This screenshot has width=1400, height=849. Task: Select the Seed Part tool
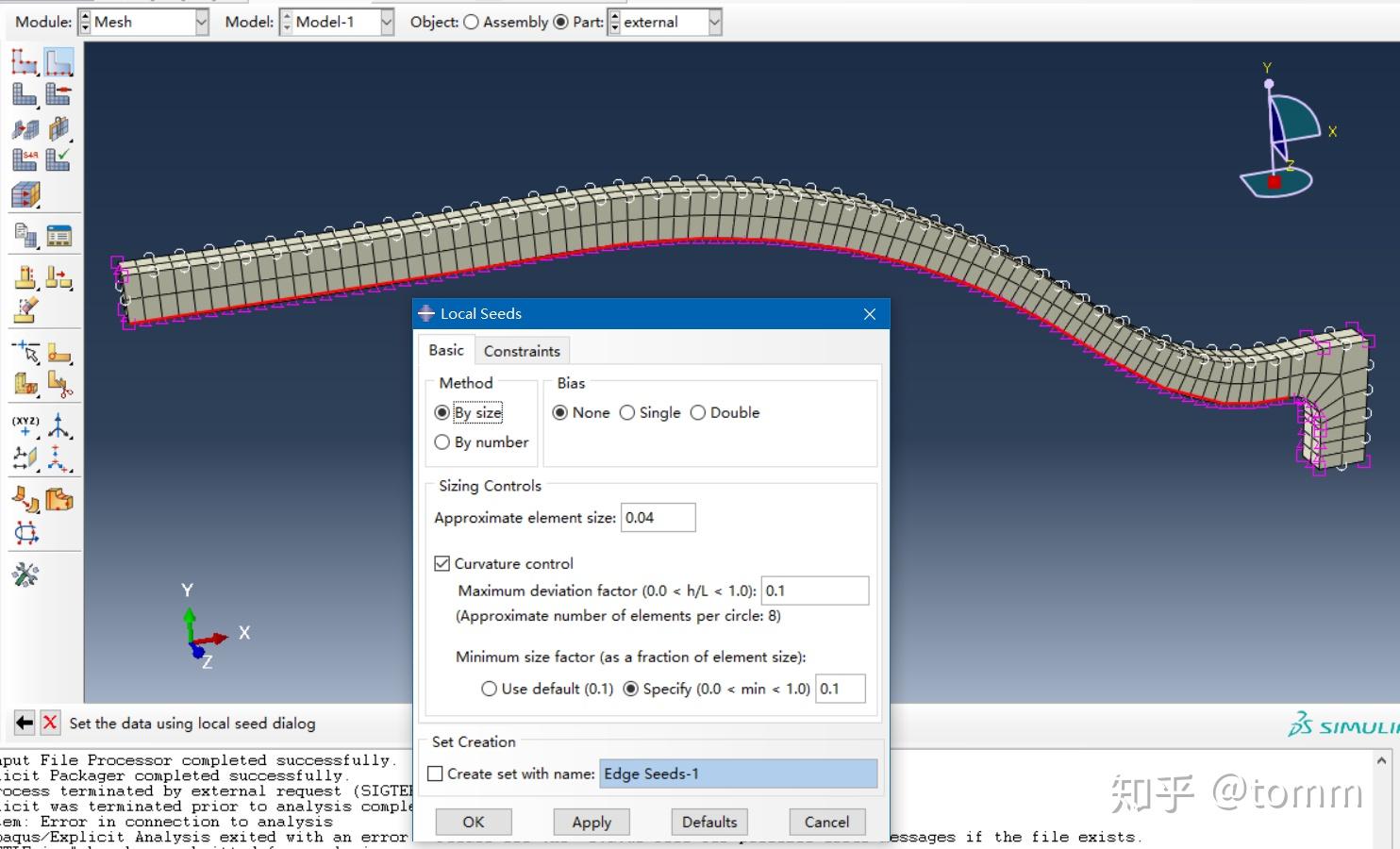[24, 61]
